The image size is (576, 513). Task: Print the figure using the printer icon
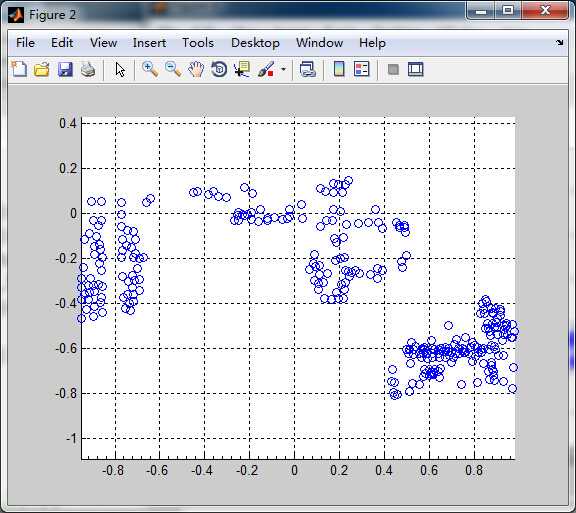pos(88,69)
